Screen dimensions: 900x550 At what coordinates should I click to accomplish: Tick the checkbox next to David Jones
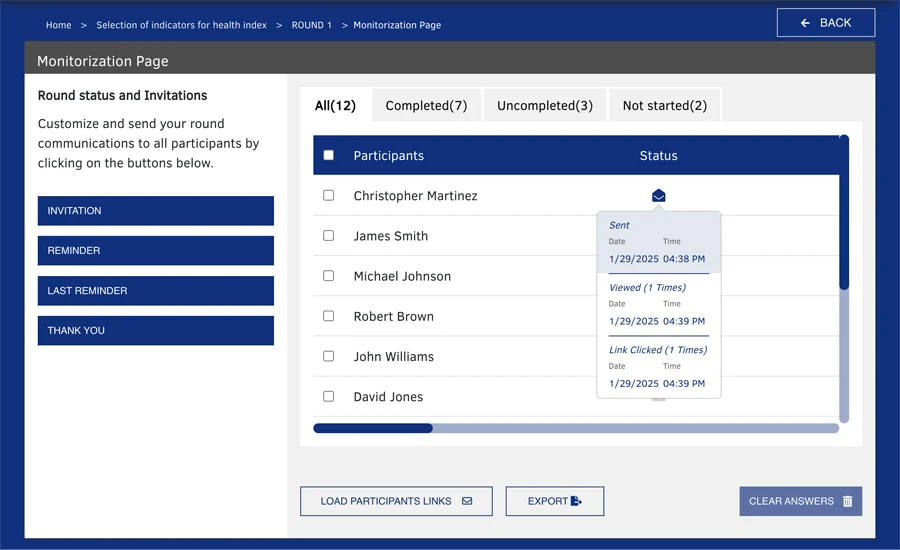pos(328,396)
